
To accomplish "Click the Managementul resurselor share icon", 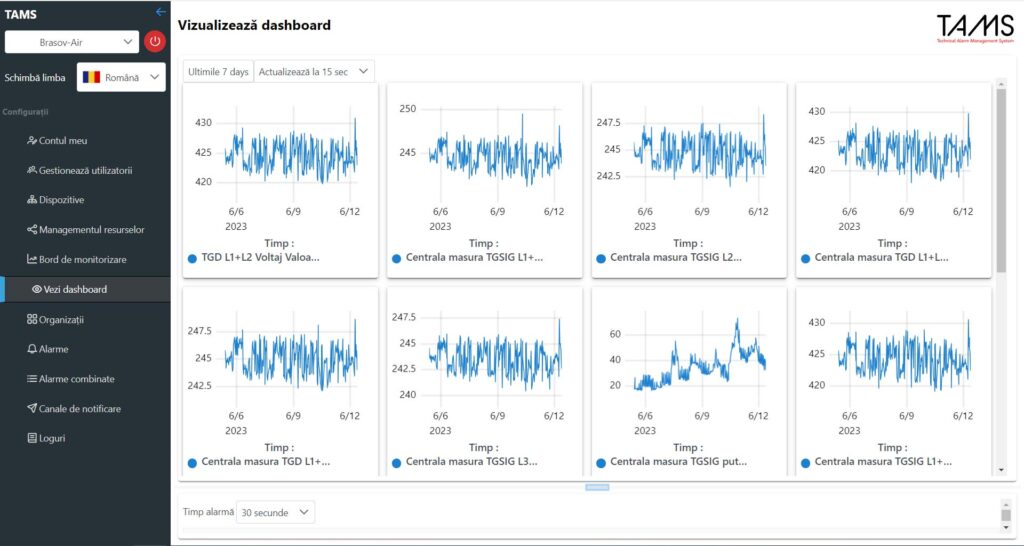I will pyautogui.click(x=32, y=229).
